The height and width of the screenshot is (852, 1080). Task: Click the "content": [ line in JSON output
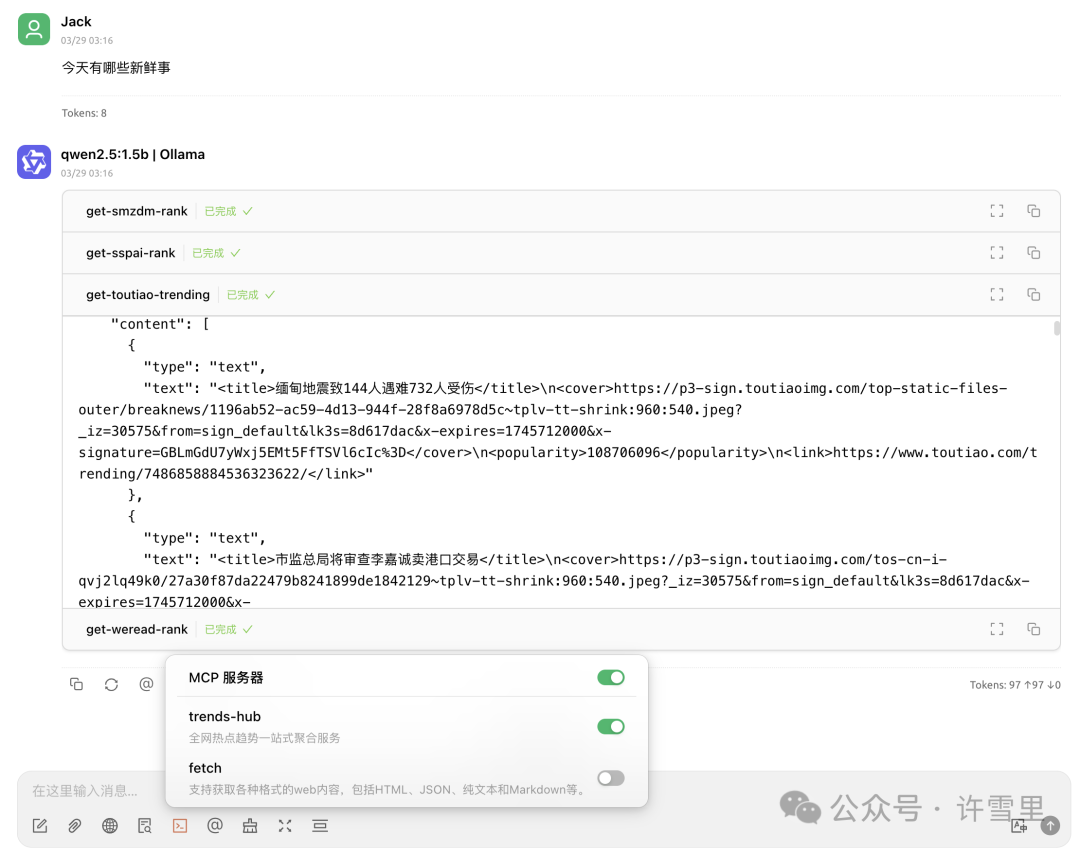[x=160, y=324]
